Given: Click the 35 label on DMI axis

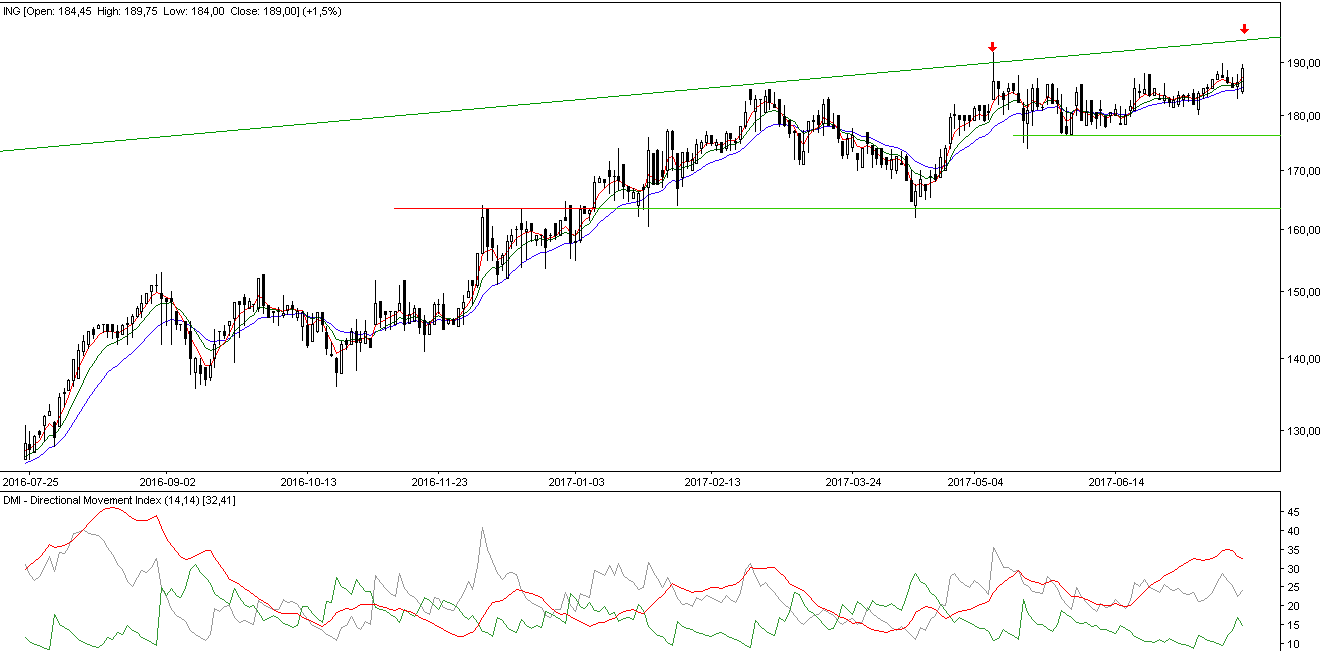Looking at the screenshot, I should [x=1293, y=550].
